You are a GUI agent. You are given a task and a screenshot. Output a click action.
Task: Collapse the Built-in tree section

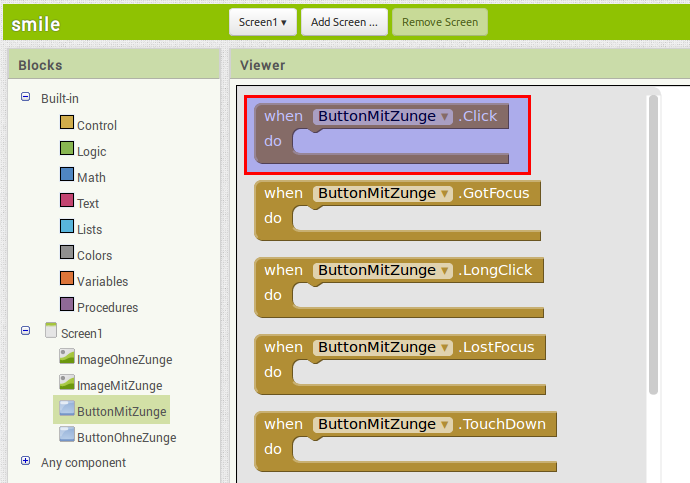pos(25,97)
